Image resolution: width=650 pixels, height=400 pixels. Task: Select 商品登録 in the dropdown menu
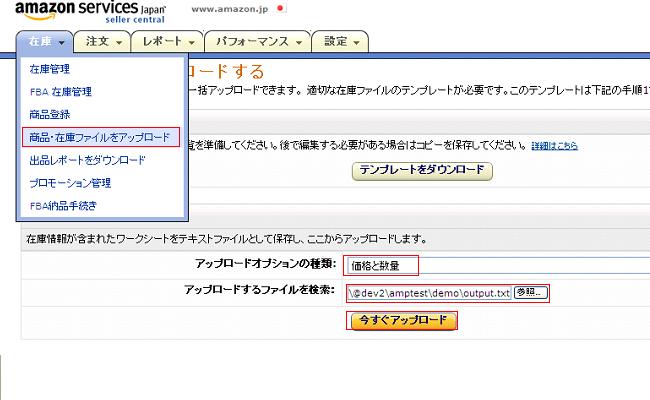50,115
